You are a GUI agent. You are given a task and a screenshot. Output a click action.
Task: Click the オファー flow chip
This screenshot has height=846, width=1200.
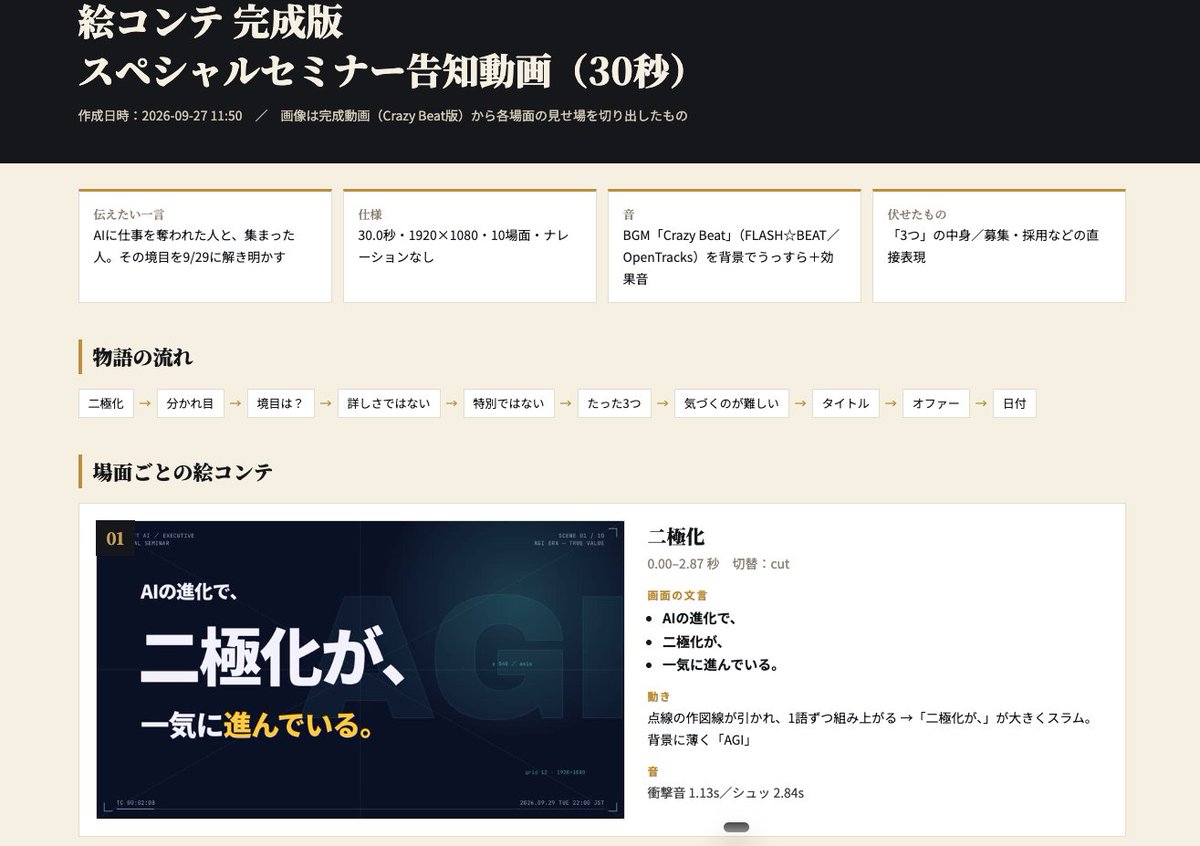pyautogui.click(x=936, y=404)
